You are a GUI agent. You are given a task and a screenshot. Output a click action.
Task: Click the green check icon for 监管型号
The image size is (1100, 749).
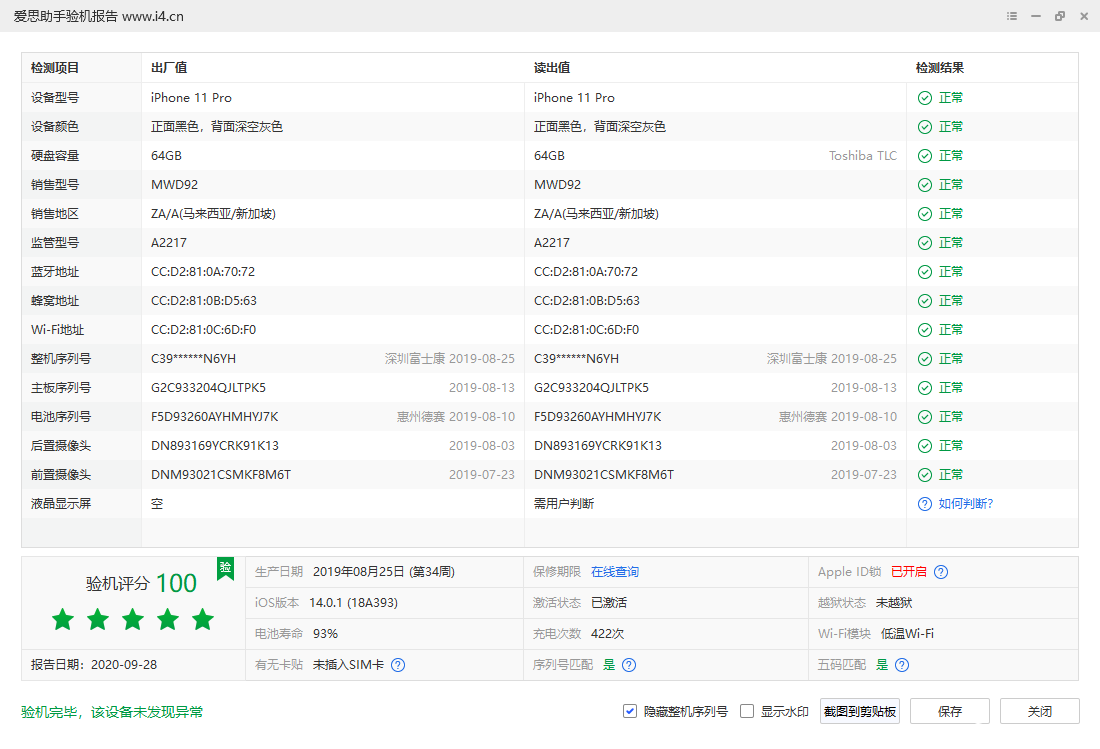pos(925,243)
